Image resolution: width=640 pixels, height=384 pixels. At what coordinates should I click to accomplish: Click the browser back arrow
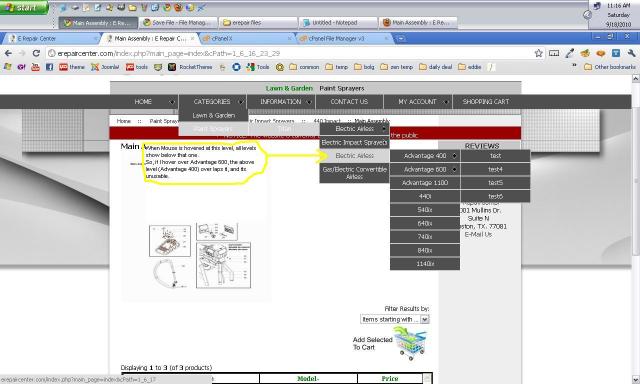8,53
